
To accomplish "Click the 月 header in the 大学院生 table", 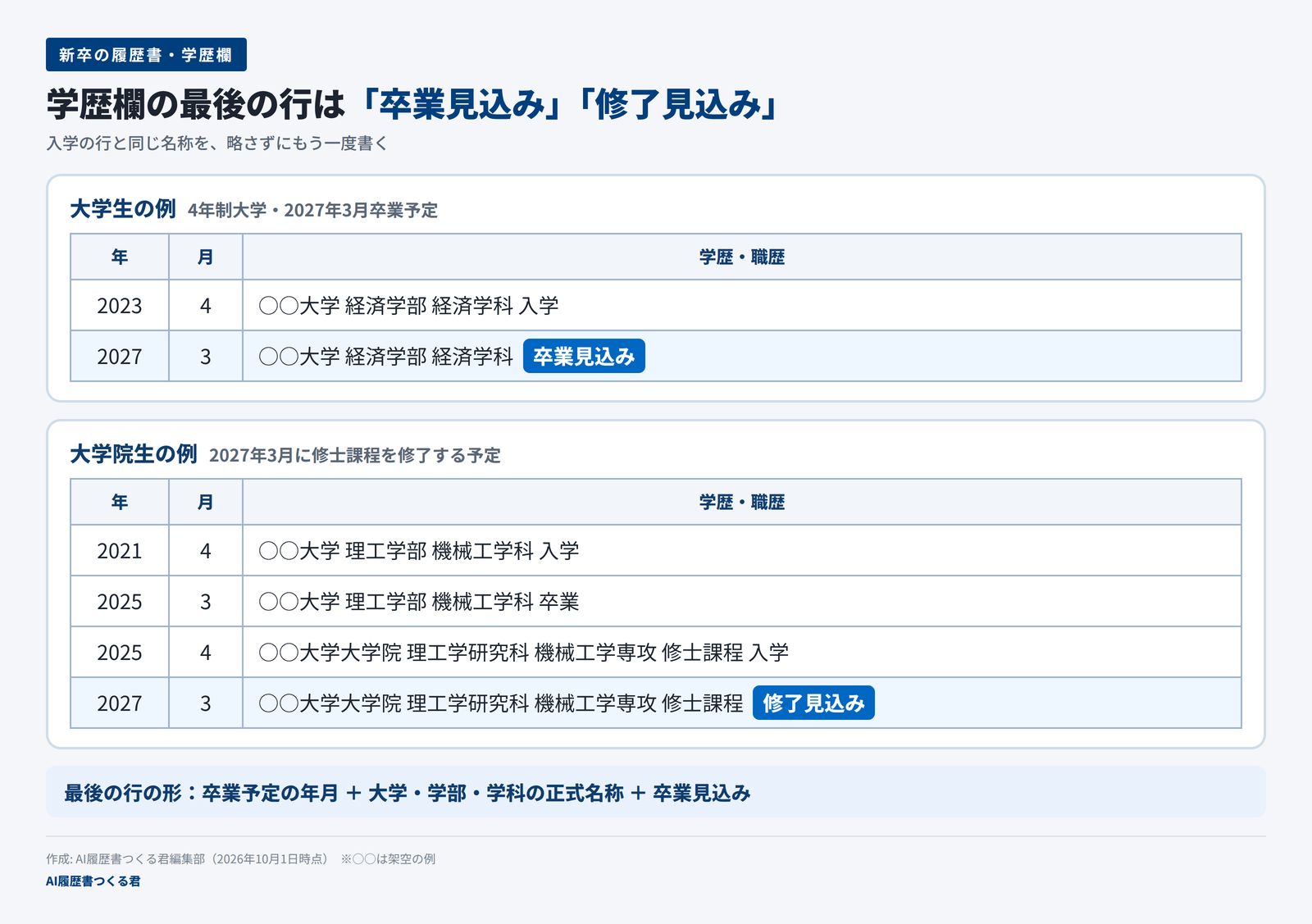I will click(x=206, y=503).
